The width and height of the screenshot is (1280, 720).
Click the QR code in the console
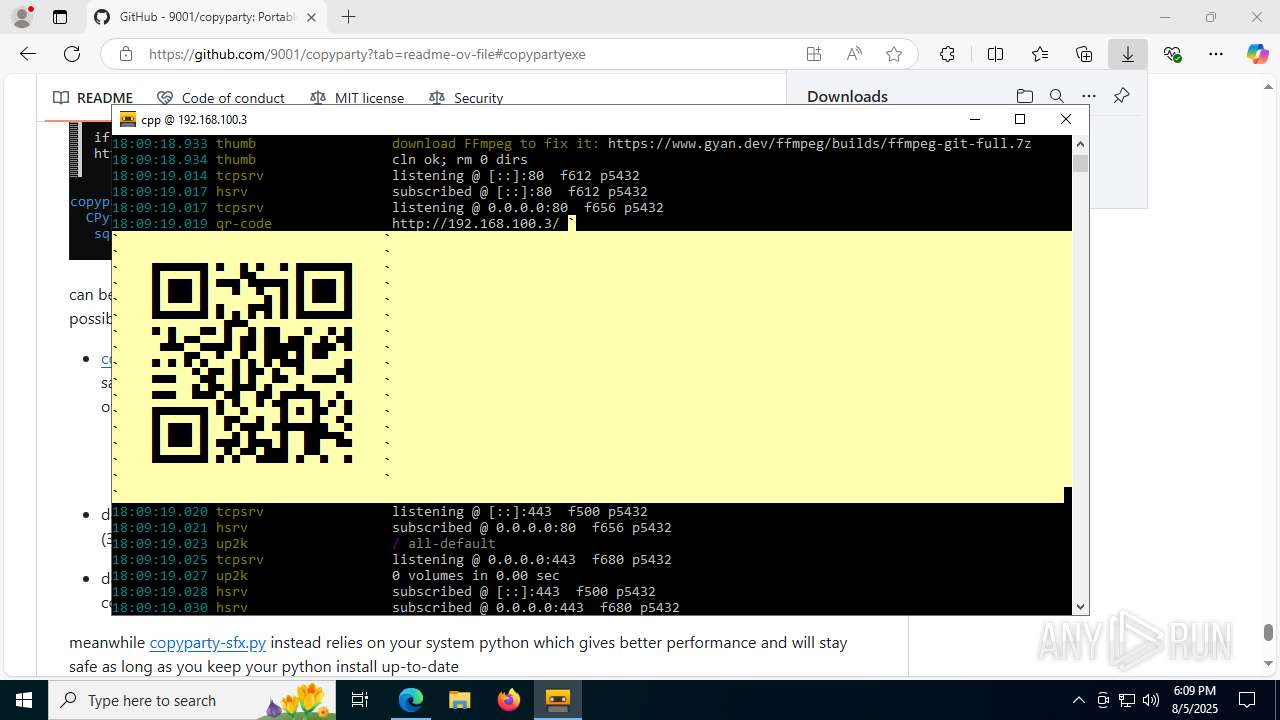pyautogui.click(x=252, y=363)
